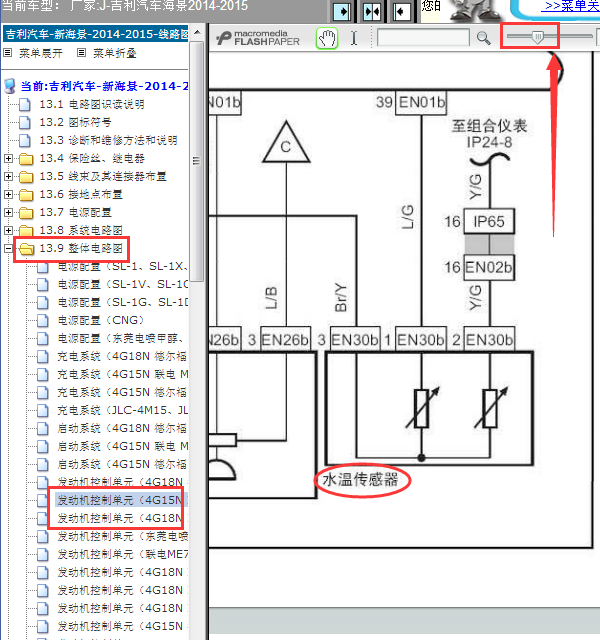The height and width of the screenshot is (640, 600).
Task: Open 电源配置（SL-1、SL-1X entry
Action: pos(122,267)
